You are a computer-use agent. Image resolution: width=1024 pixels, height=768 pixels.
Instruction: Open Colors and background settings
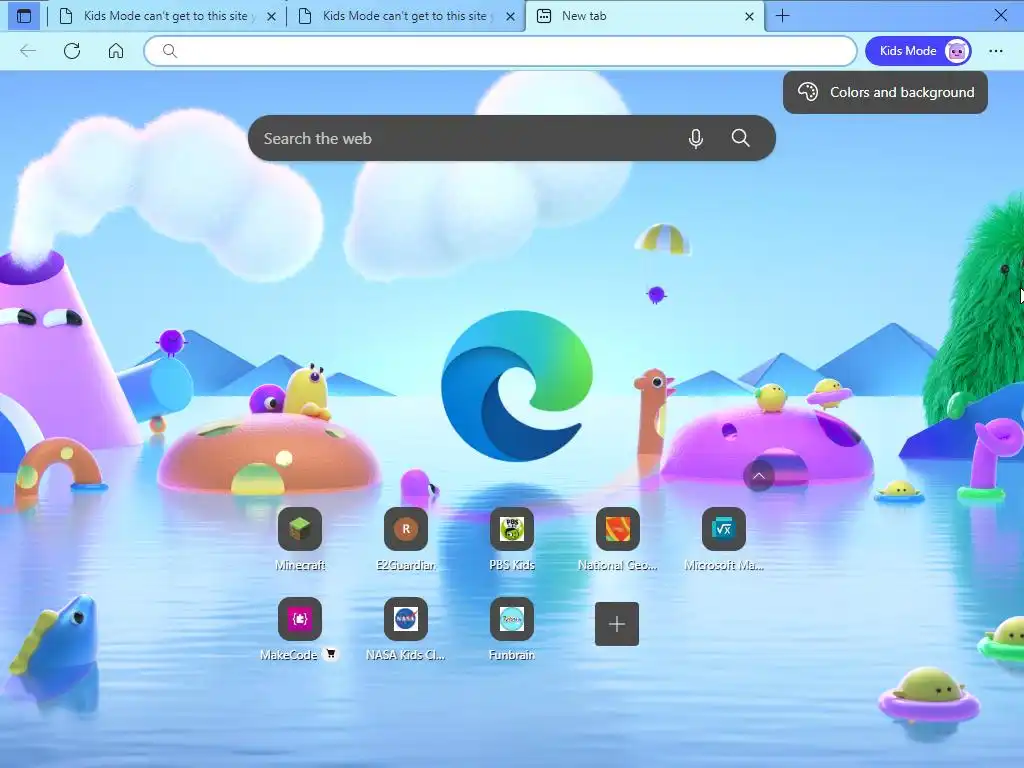886,92
